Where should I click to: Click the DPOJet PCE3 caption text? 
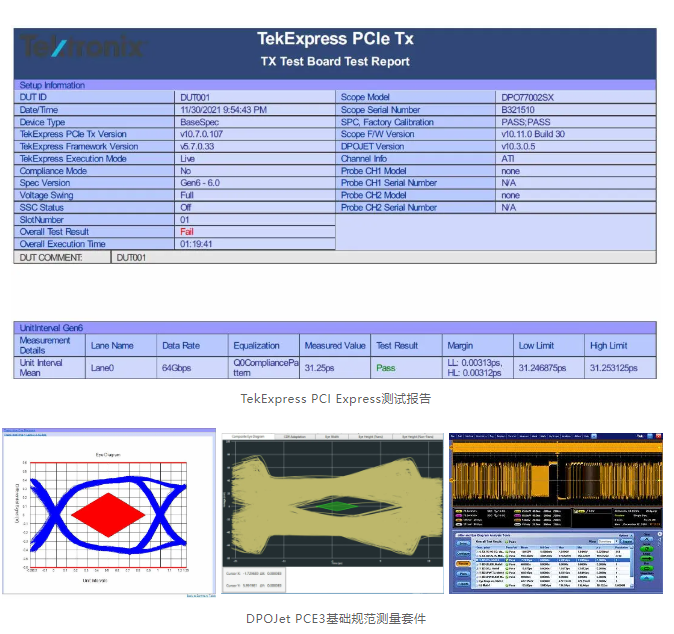click(x=335, y=618)
